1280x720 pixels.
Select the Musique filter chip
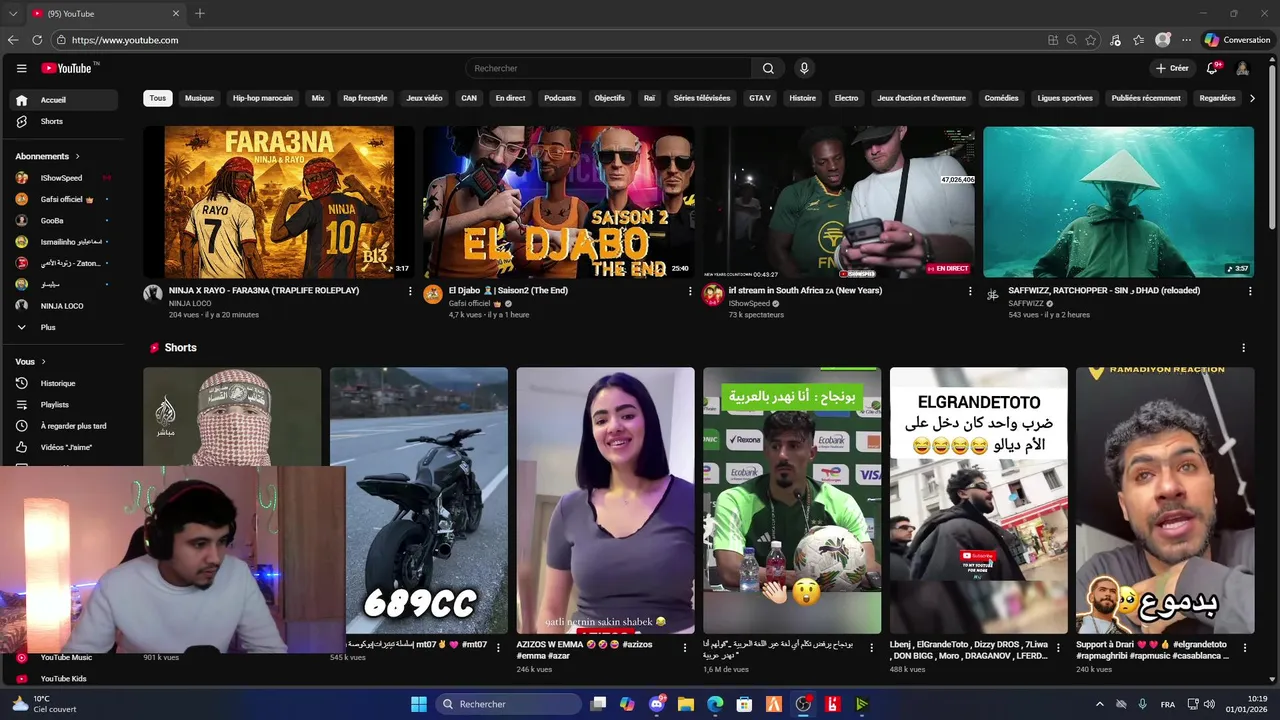tap(199, 98)
